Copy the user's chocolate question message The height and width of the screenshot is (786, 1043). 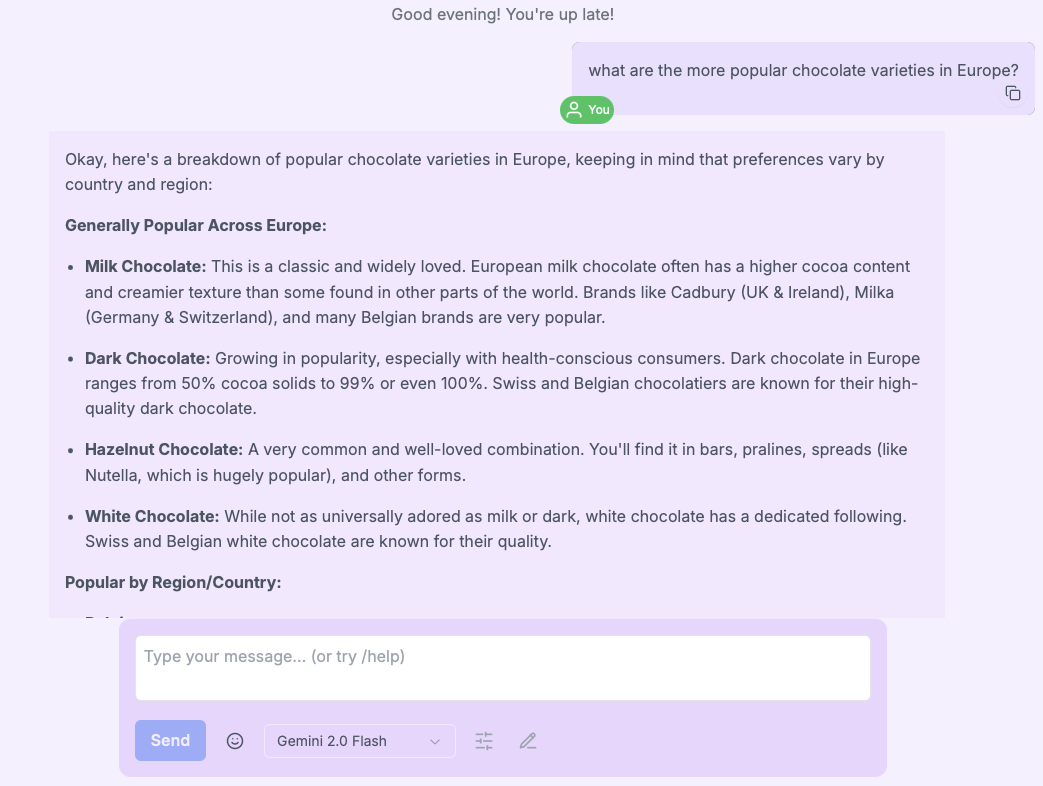coord(1013,93)
